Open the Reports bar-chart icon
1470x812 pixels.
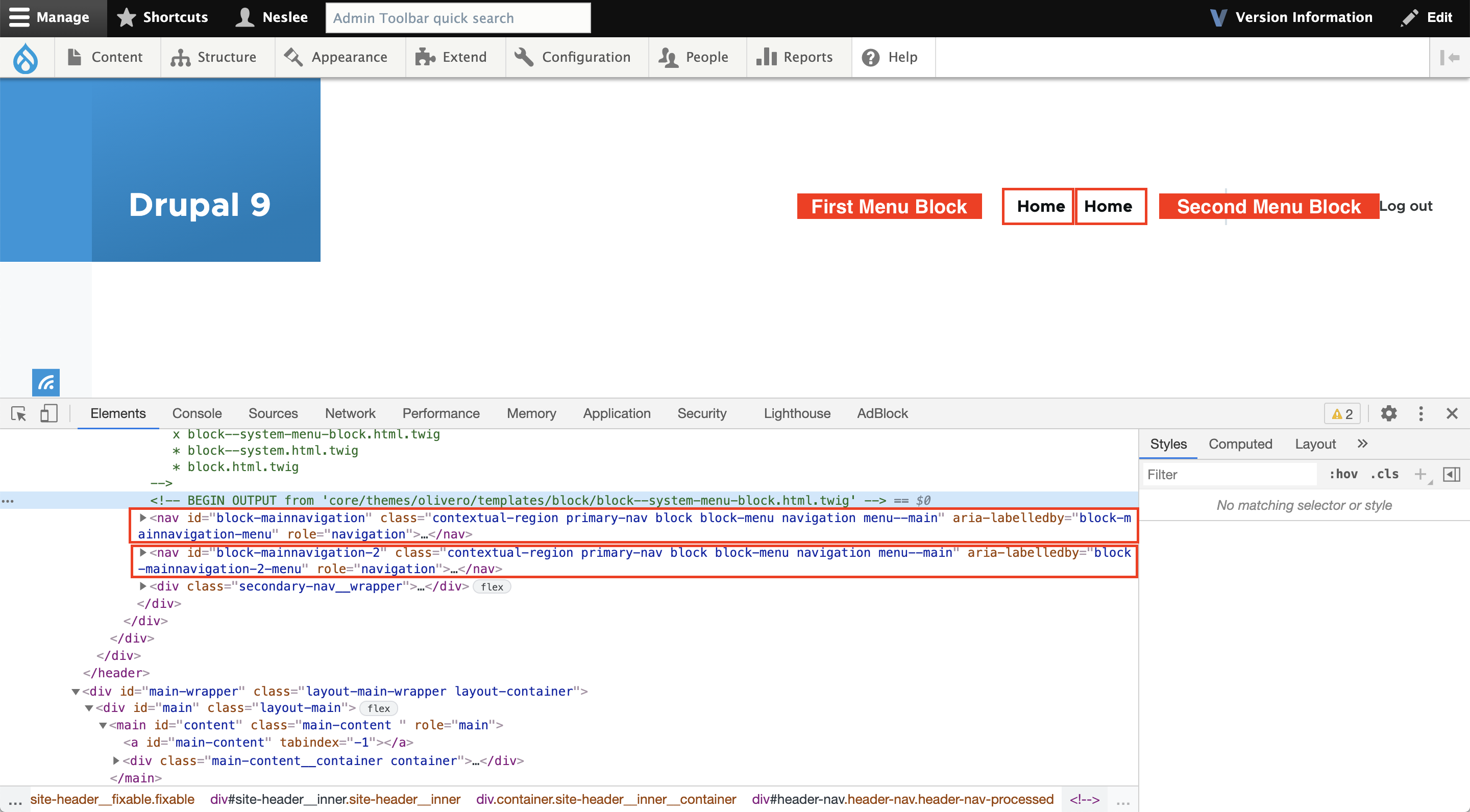click(x=767, y=57)
